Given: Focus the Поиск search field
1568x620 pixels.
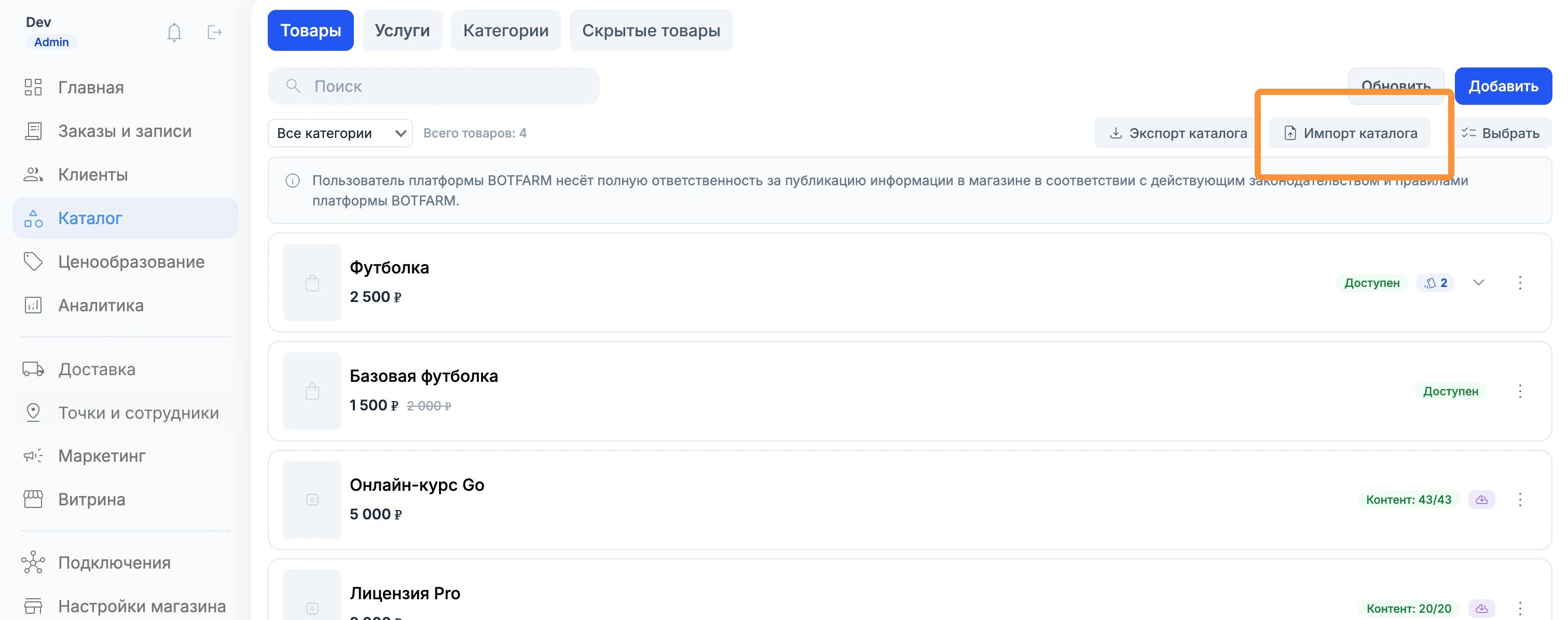Looking at the screenshot, I should click(433, 86).
